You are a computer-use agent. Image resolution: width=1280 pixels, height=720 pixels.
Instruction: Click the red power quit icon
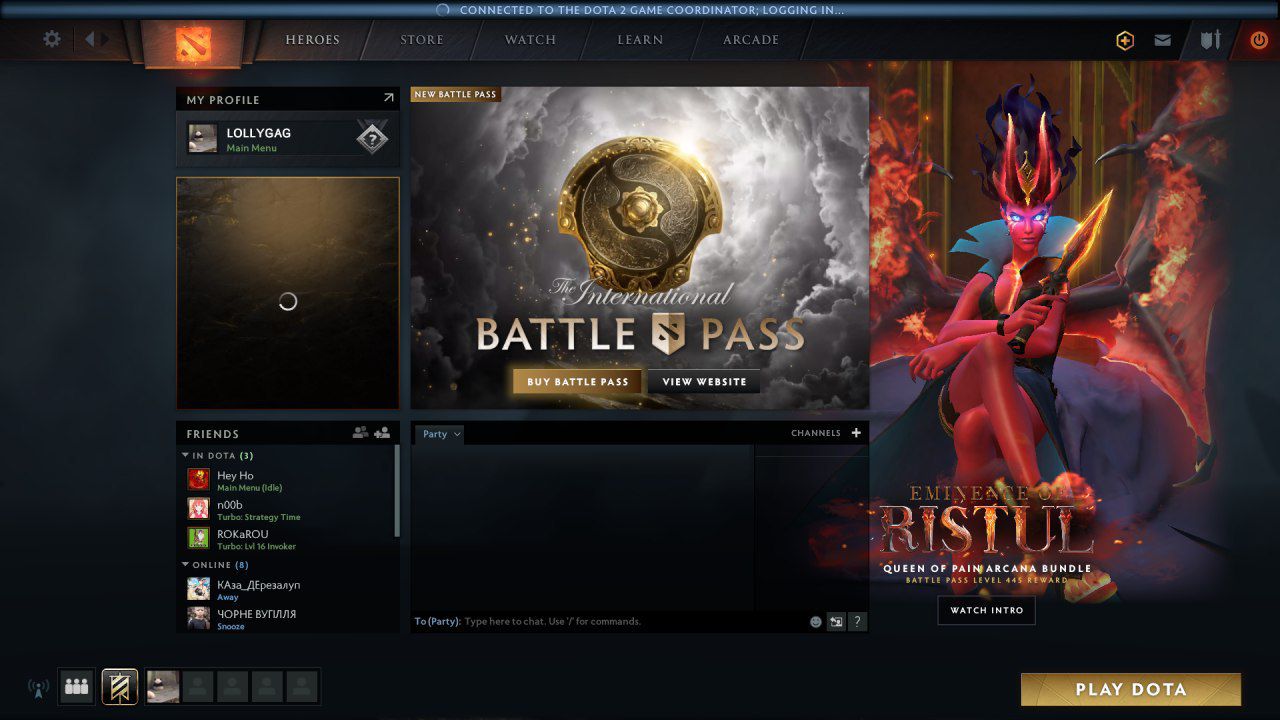[1258, 40]
